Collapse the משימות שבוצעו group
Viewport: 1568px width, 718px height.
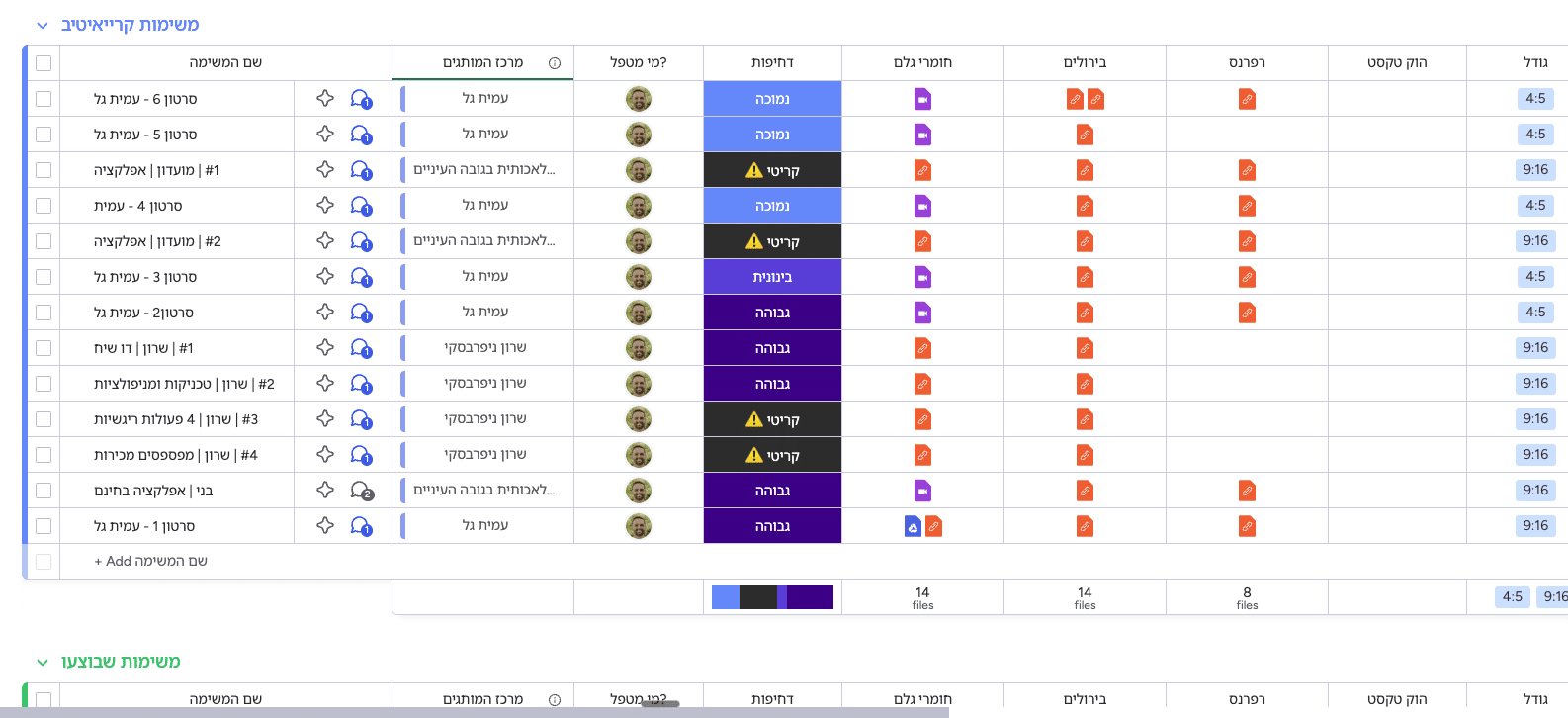pos(43,663)
